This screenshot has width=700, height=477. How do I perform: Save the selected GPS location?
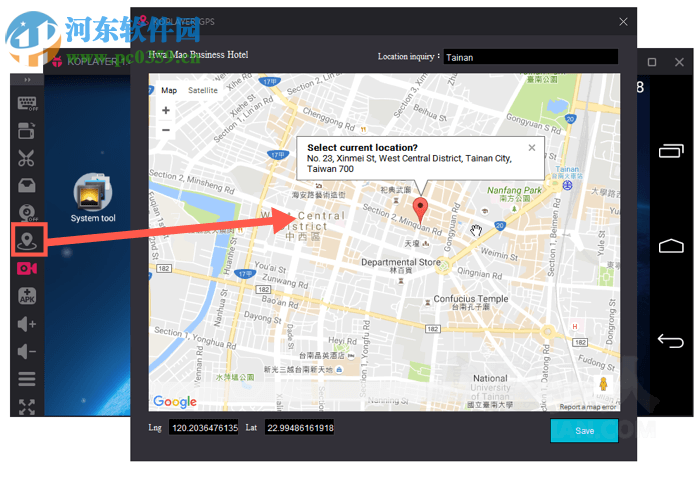[x=584, y=431]
